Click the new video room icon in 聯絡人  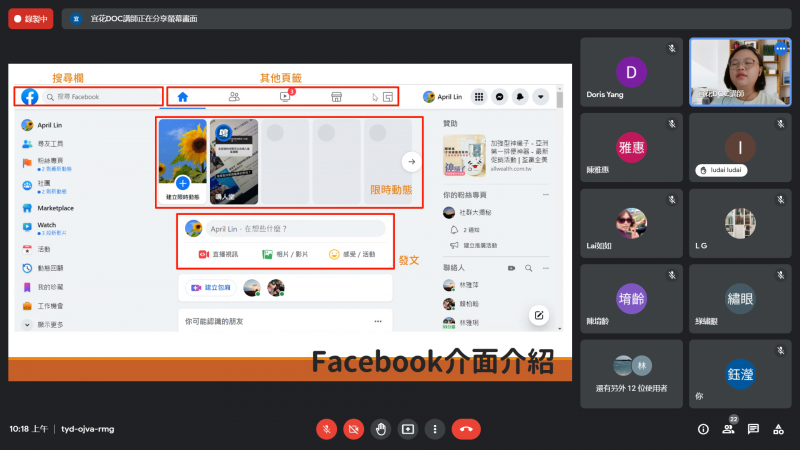[x=511, y=268]
